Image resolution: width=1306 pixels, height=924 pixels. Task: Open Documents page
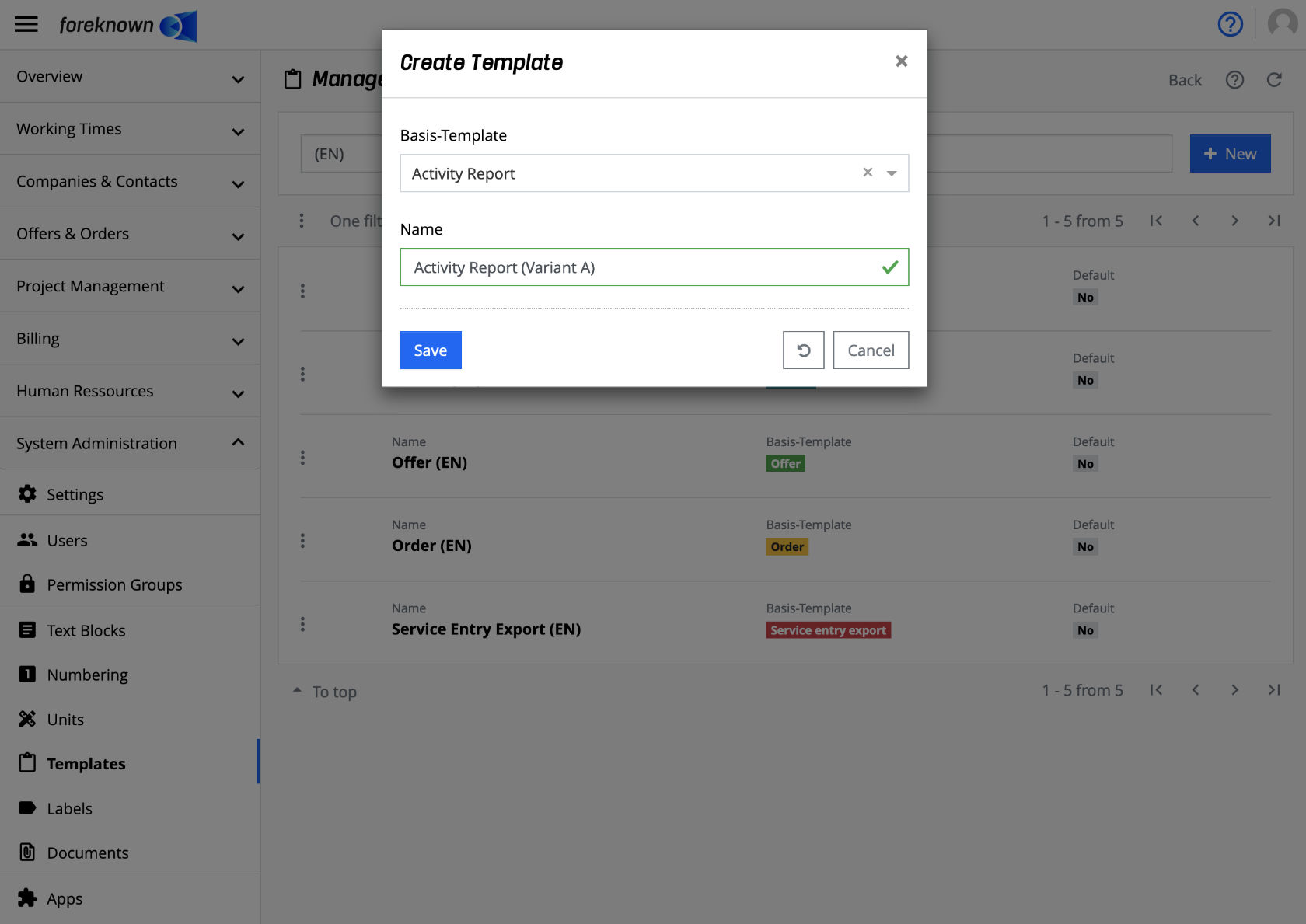[x=130, y=853]
